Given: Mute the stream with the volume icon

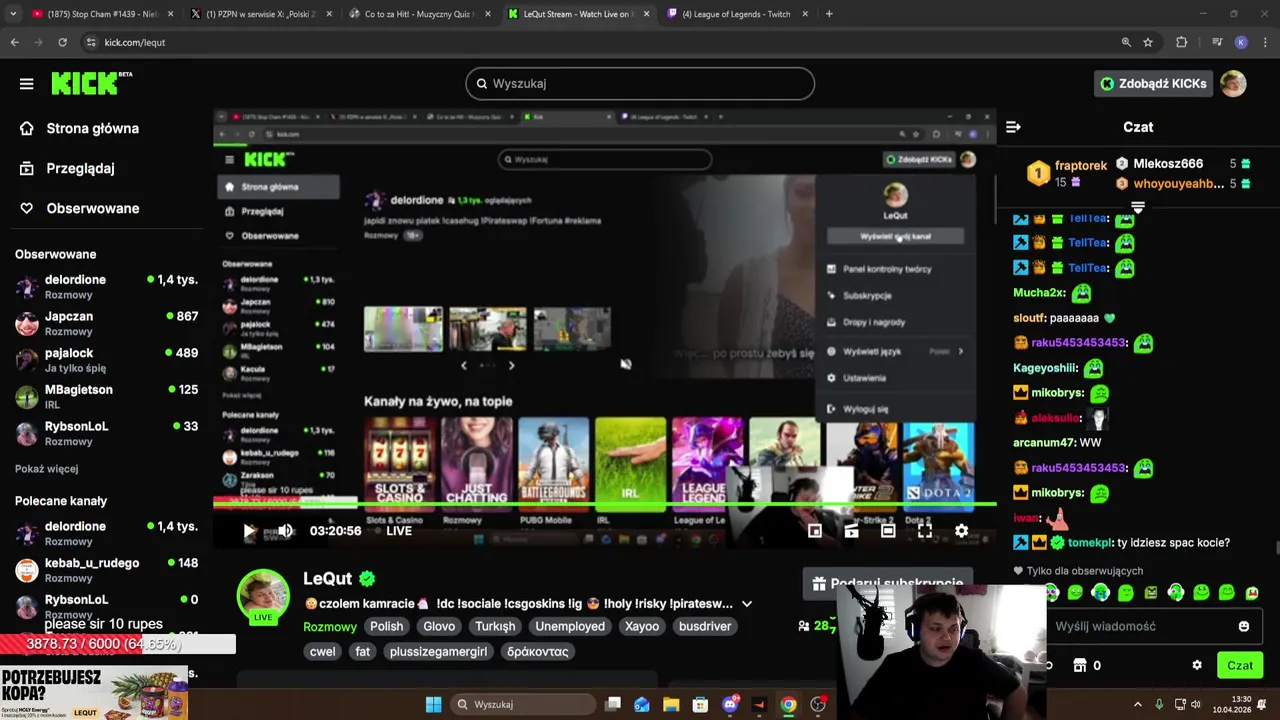Looking at the screenshot, I should (x=286, y=531).
